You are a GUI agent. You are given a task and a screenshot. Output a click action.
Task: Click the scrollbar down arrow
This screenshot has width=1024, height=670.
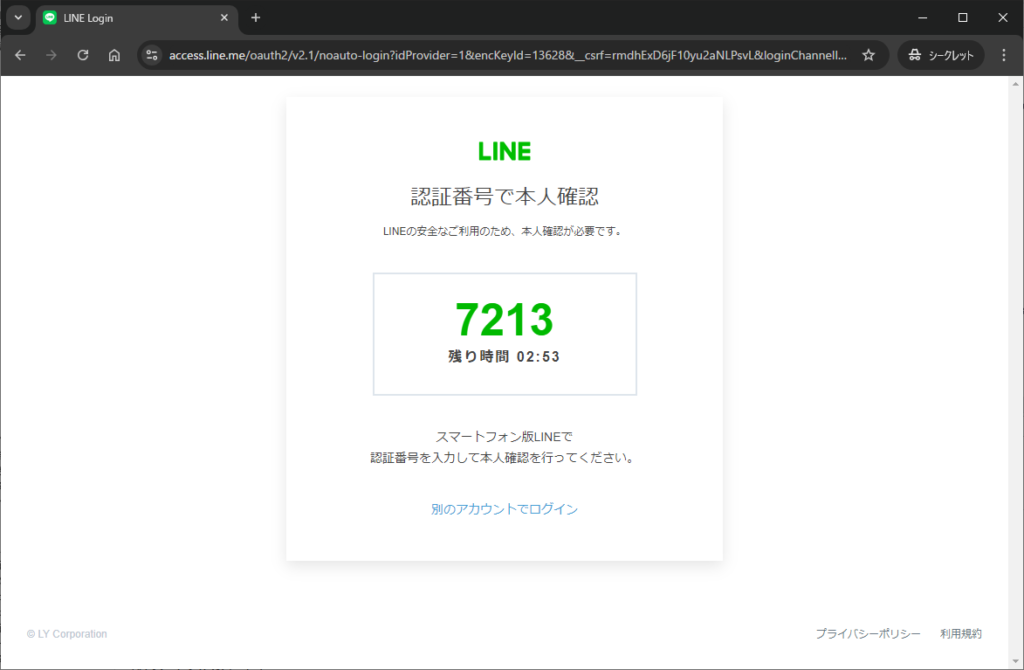point(1016,662)
